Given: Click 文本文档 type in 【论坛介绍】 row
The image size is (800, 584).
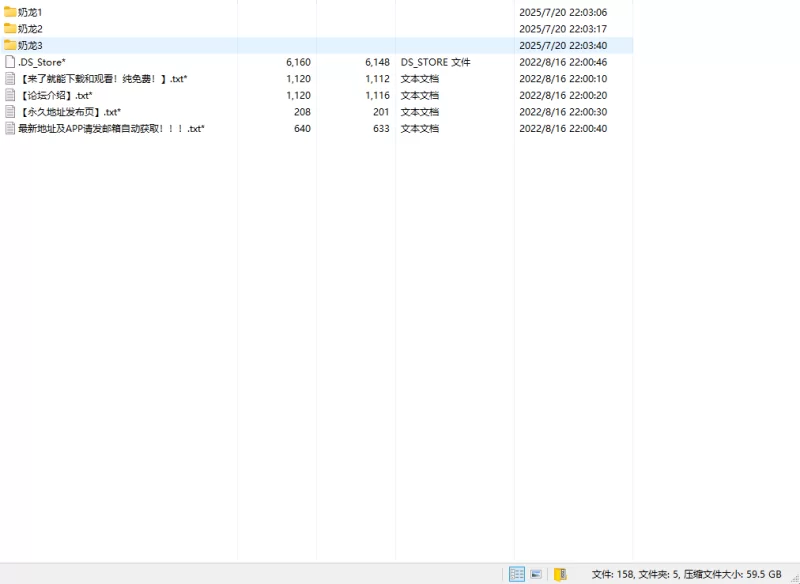Looking at the screenshot, I should 420,95.
